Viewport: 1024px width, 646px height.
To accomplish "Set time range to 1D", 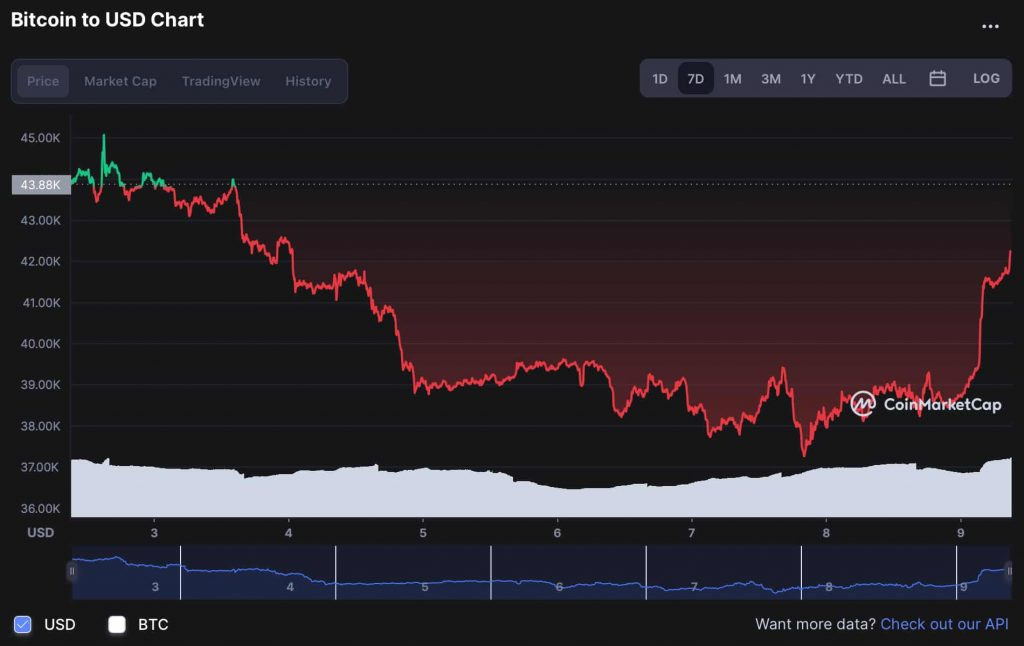I will (x=660, y=78).
